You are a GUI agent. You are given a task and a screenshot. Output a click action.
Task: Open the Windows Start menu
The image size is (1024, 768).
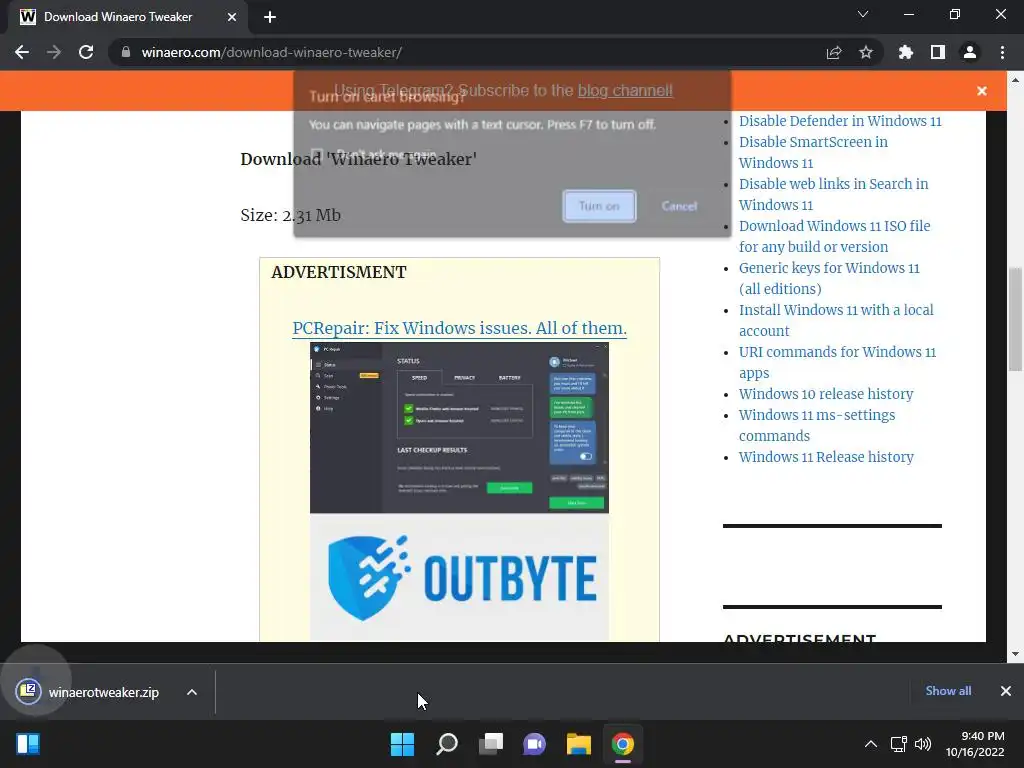pos(402,744)
